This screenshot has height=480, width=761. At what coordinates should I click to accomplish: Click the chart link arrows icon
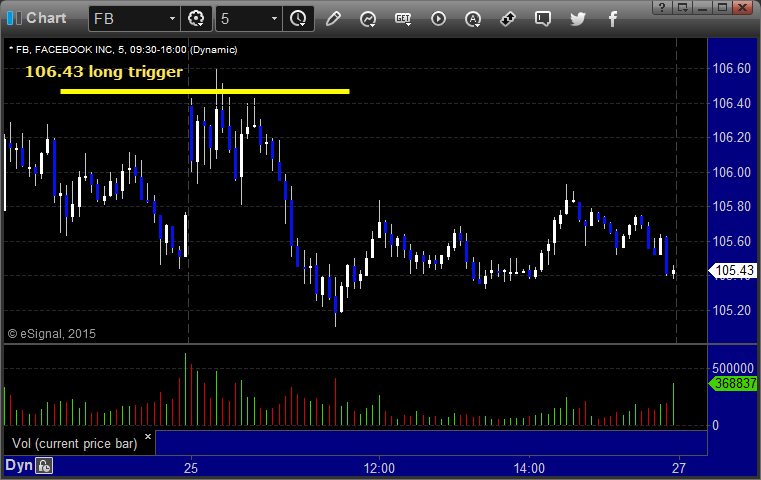pyautogui.click(x=508, y=19)
